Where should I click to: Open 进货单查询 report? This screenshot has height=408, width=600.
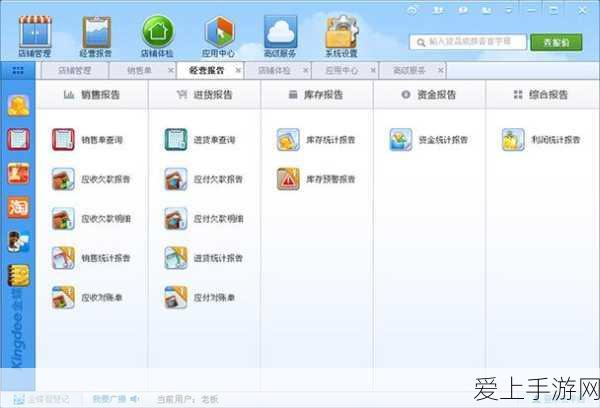click(x=200, y=140)
